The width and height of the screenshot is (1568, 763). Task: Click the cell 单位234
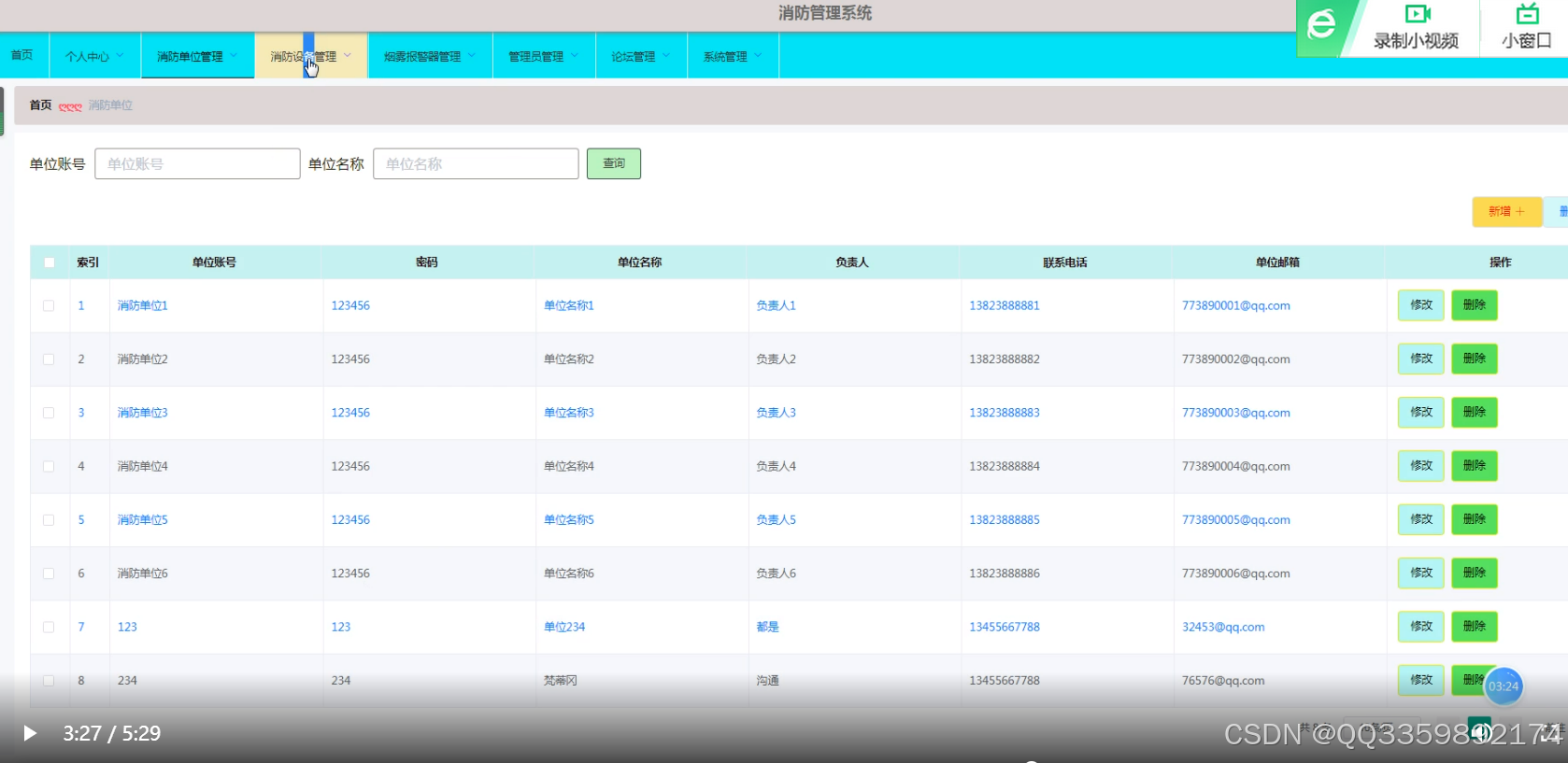(x=564, y=627)
